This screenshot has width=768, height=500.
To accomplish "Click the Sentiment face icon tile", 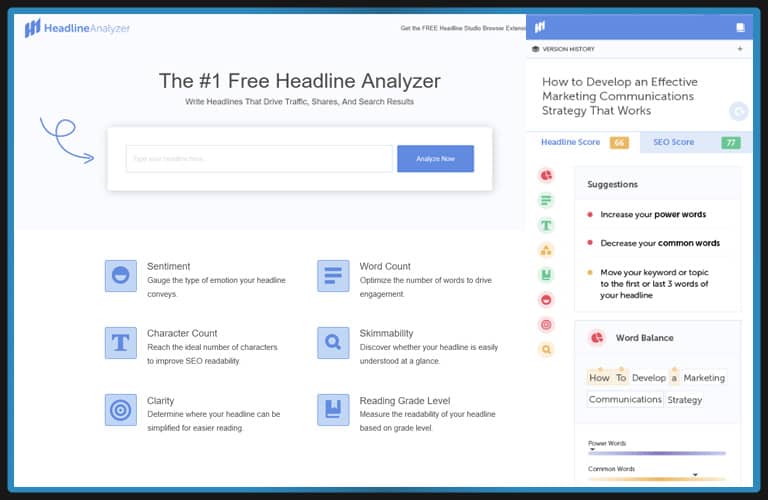I will (x=120, y=276).
